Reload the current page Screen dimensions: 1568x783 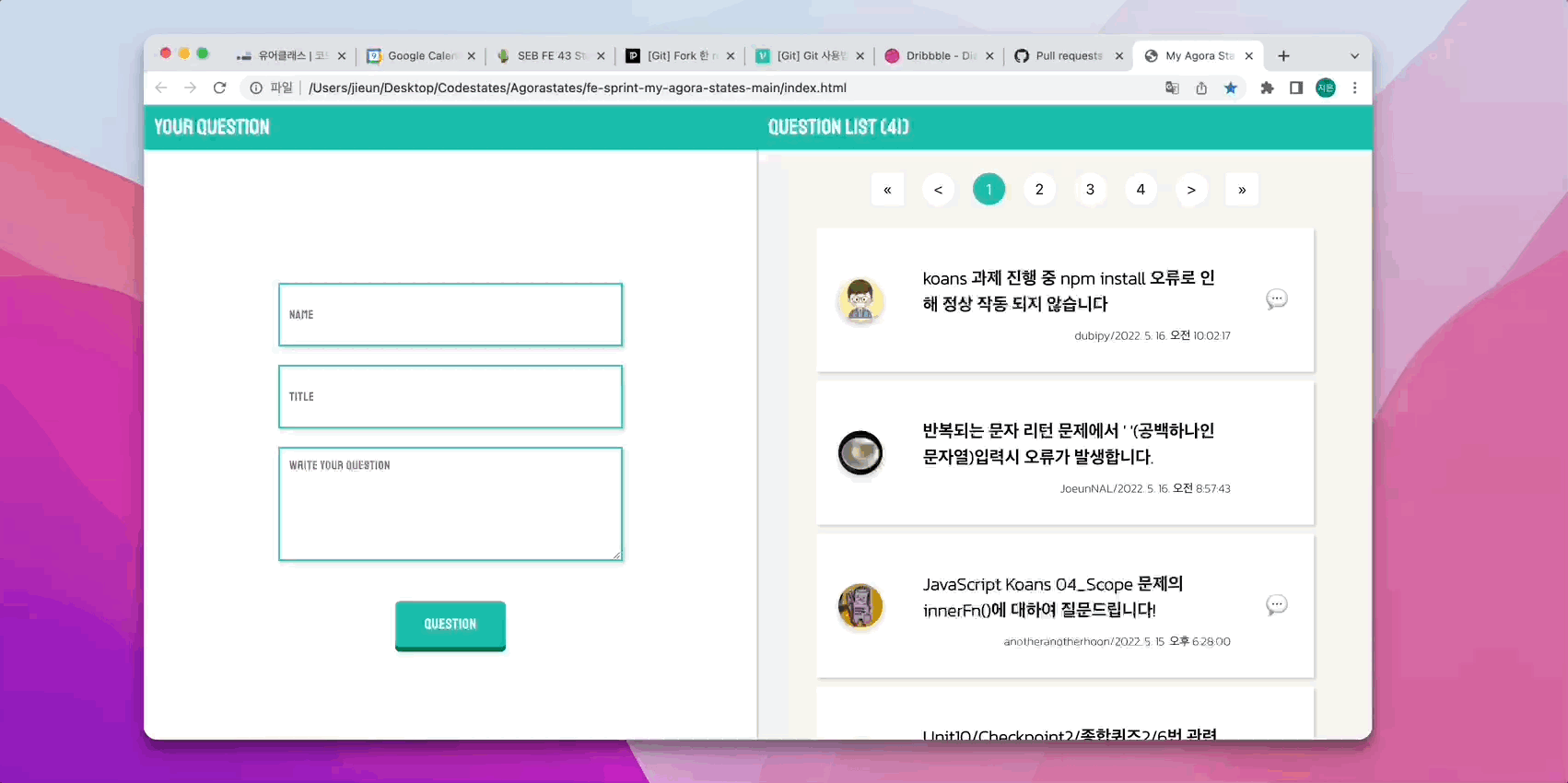pyautogui.click(x=219, y=88)
